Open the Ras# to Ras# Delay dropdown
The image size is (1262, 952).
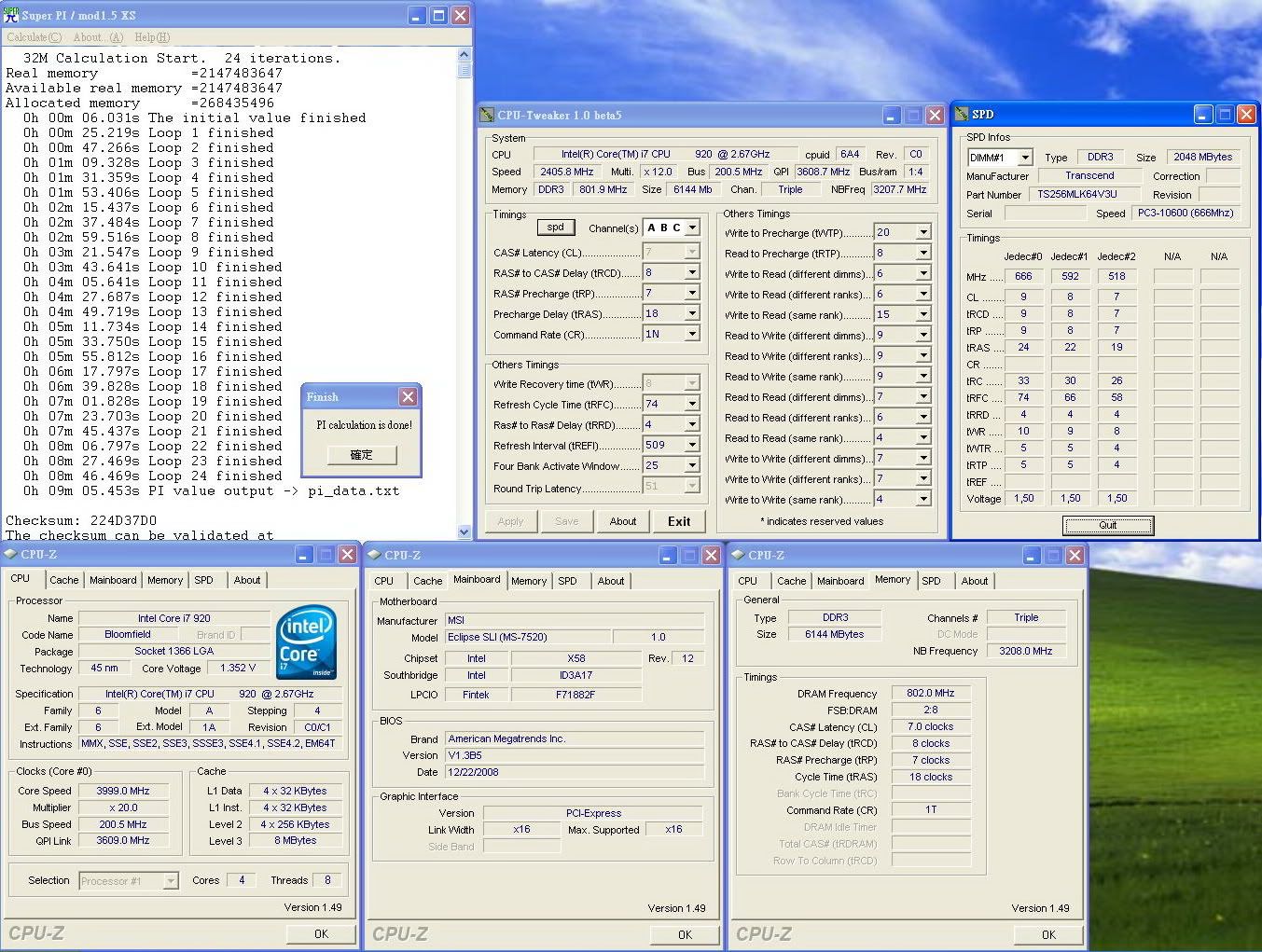point(692,424)
